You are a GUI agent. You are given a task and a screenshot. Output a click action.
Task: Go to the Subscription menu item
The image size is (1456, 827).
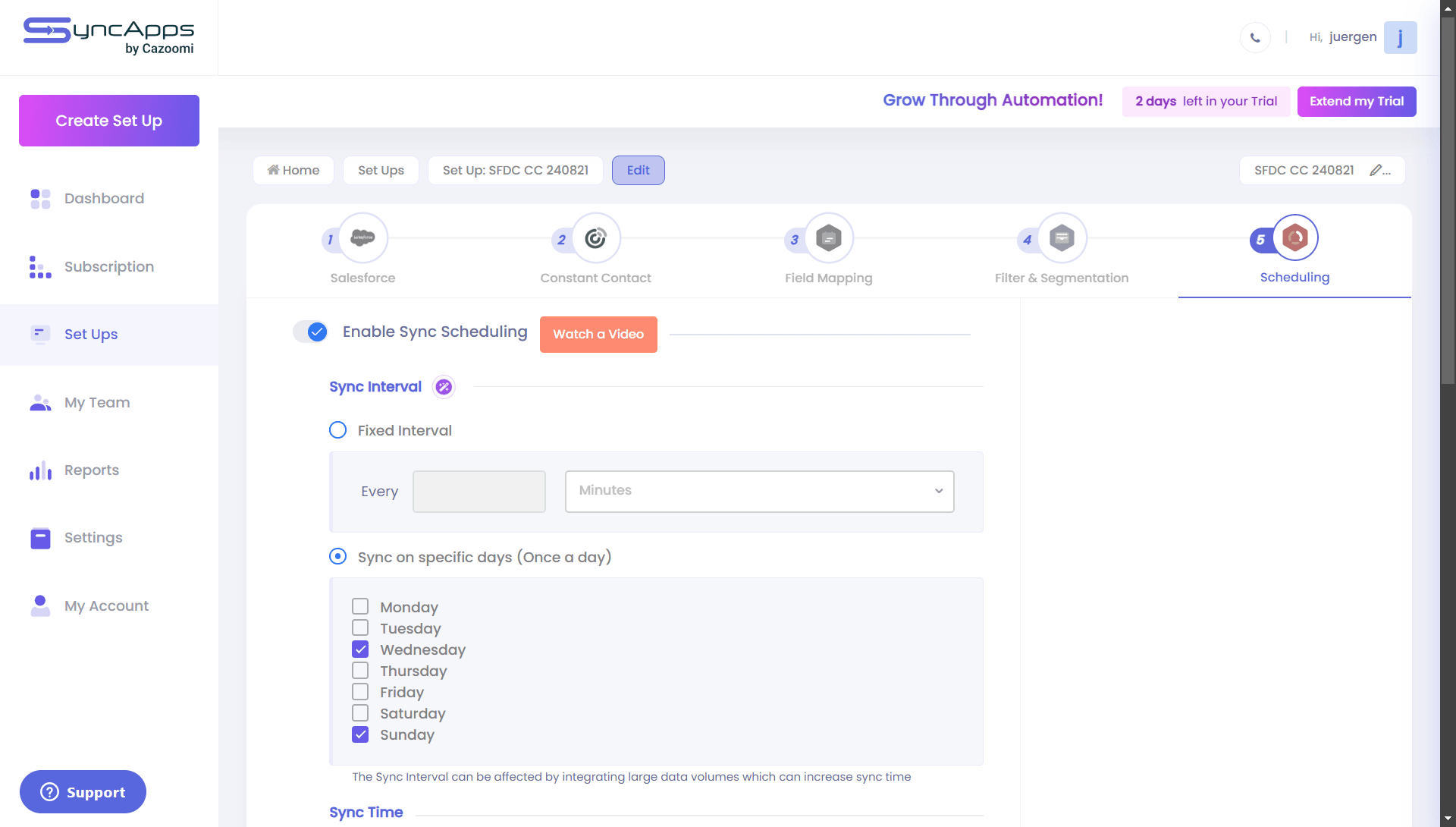[x=108, y=267]
